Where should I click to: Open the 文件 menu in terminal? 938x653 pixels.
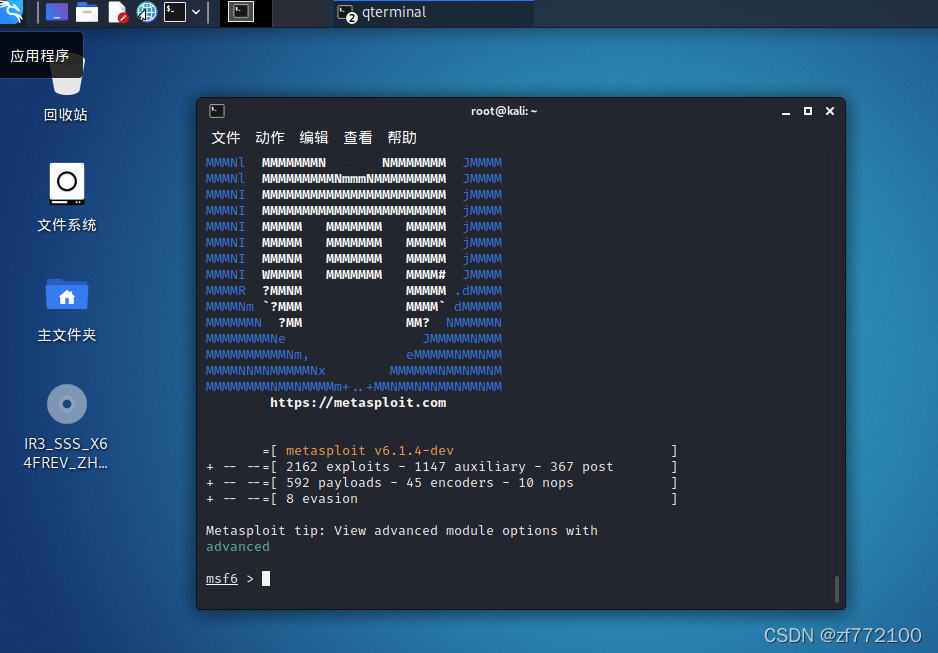[226, 138]
